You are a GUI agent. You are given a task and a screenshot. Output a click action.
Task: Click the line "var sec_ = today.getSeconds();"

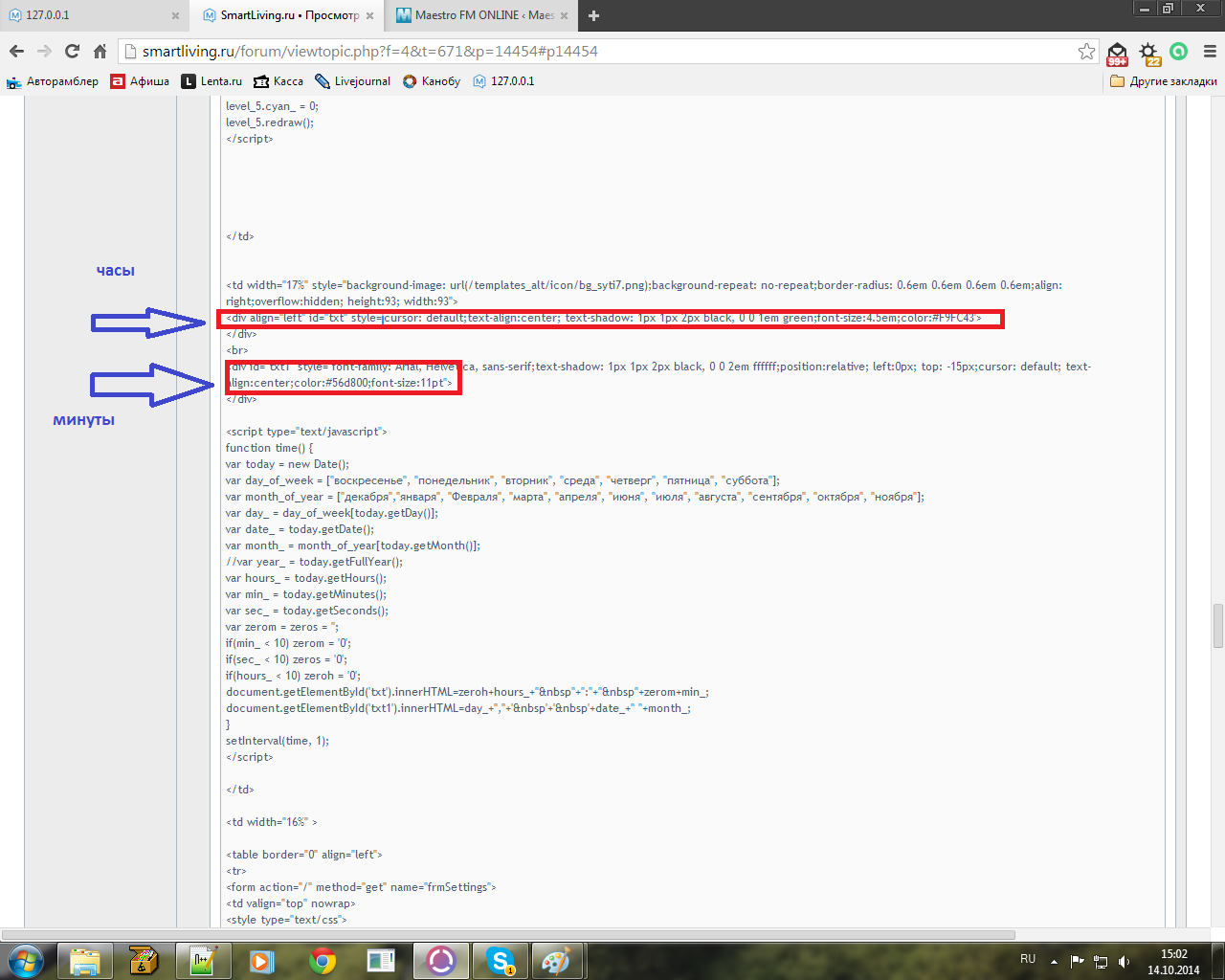[x=307, y=611]
